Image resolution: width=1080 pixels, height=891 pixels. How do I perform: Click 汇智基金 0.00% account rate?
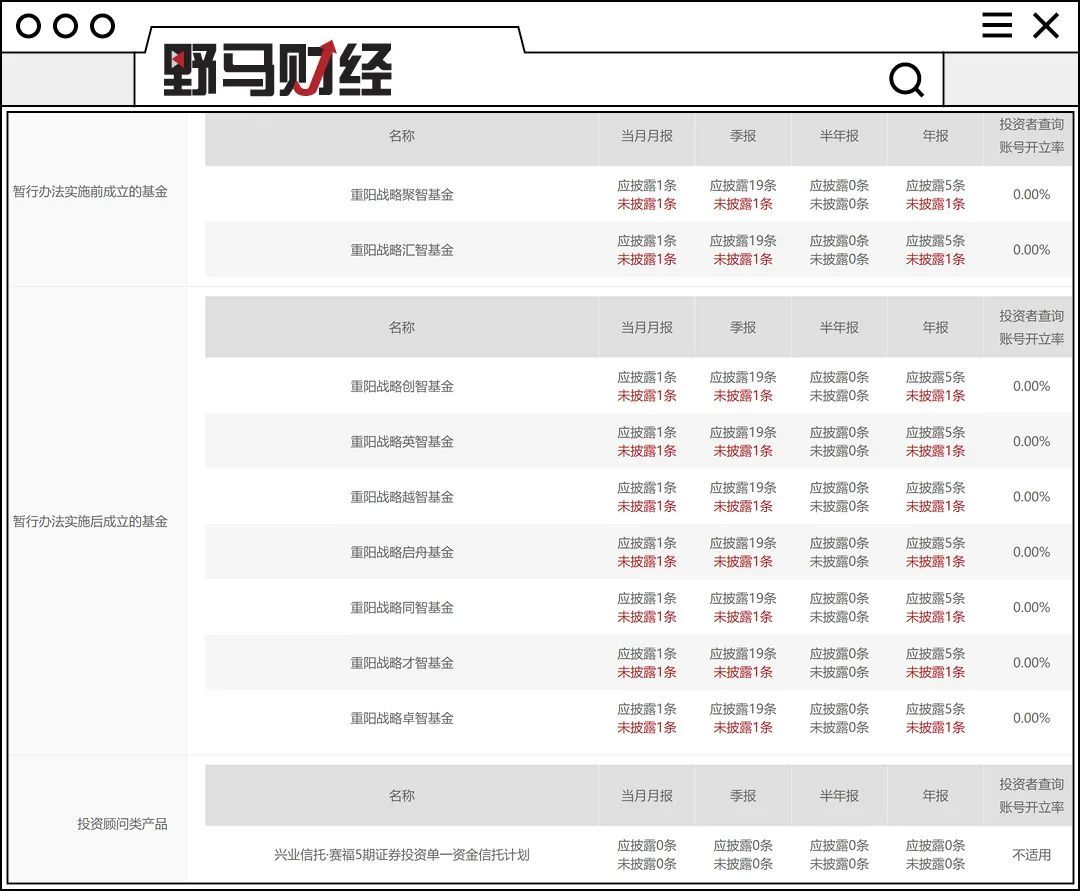coord(1031,250)
